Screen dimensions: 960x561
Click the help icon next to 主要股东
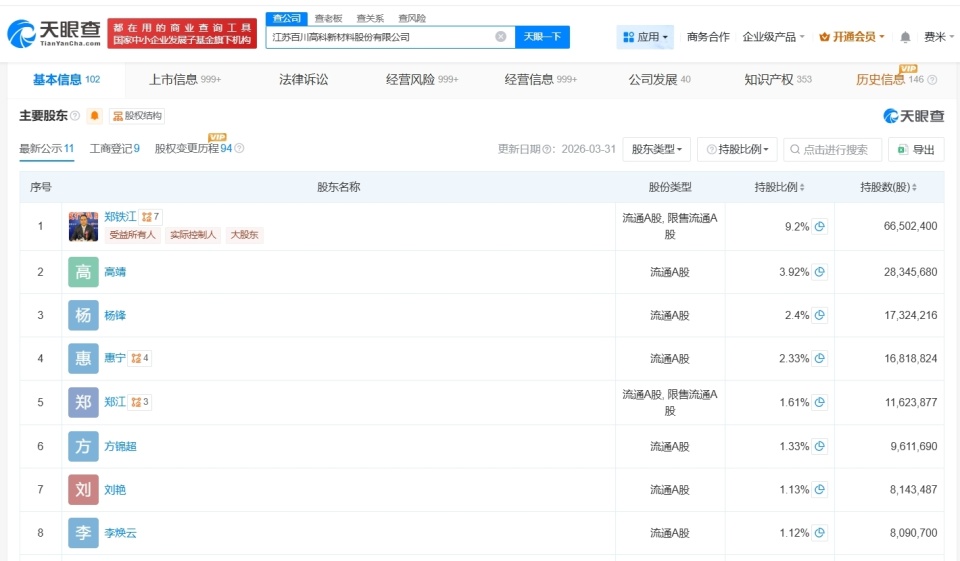tap(75, 116)
